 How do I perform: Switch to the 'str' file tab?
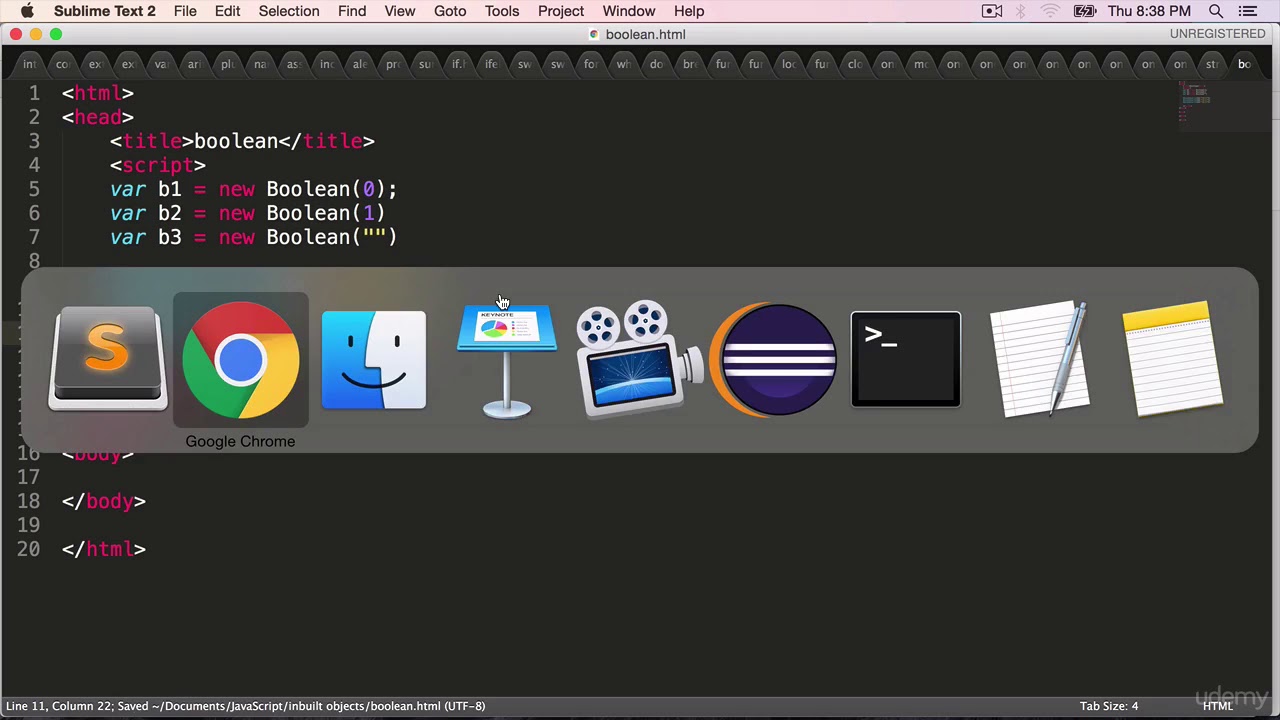point(1211,64)
